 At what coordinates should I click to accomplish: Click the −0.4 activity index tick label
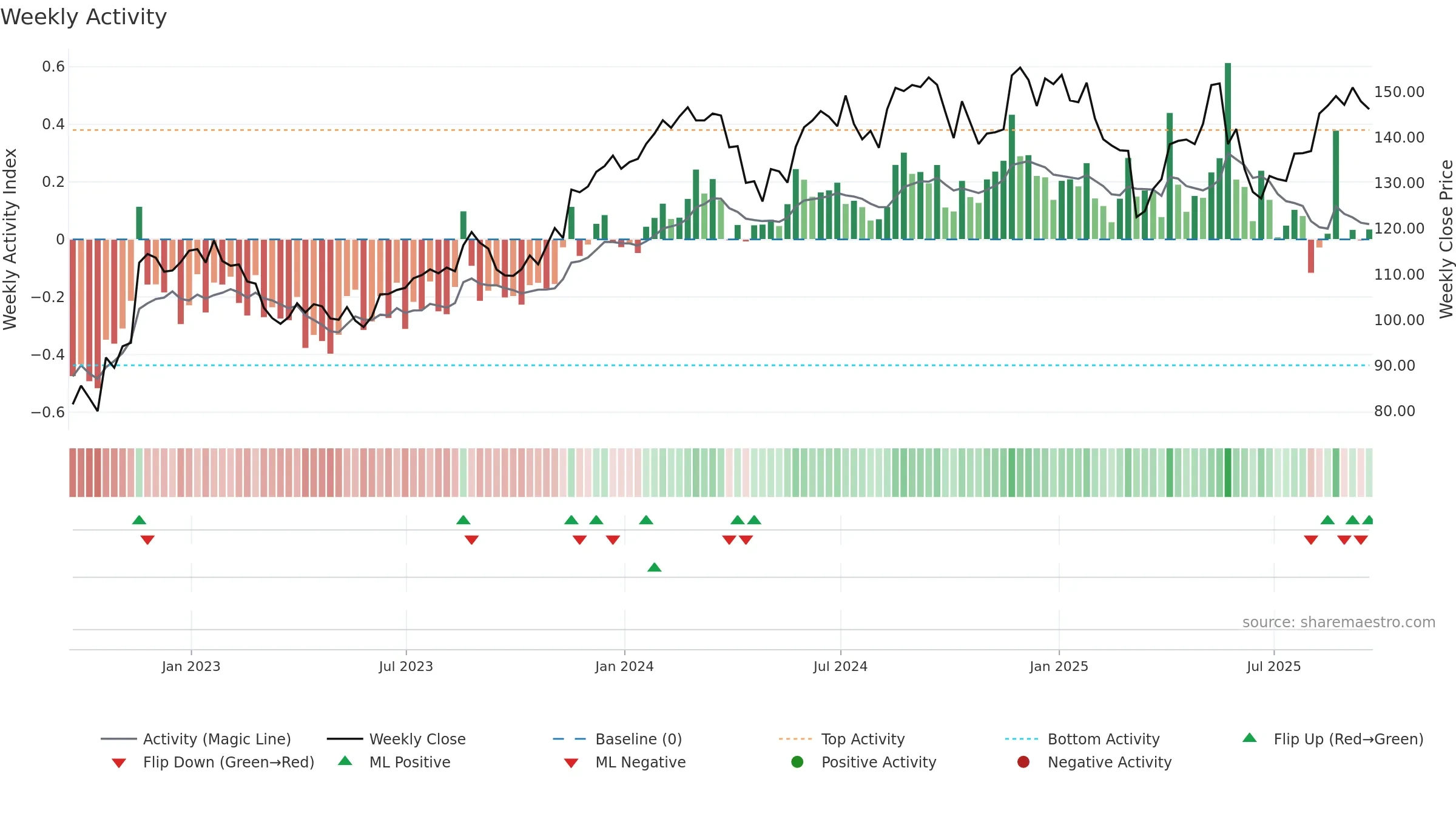[47, 354]
